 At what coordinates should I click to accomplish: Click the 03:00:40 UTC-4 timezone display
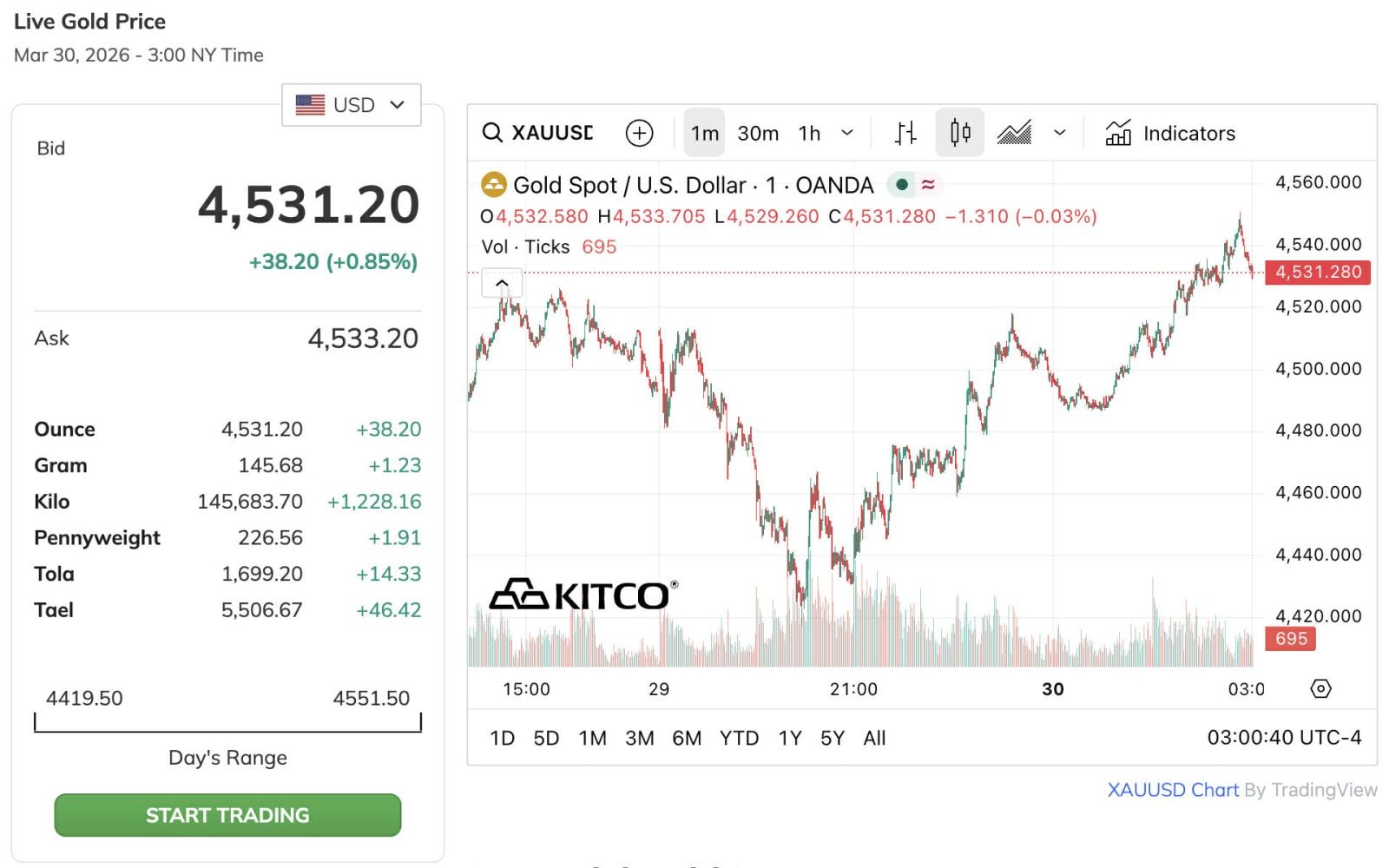tap(1284, 738)
